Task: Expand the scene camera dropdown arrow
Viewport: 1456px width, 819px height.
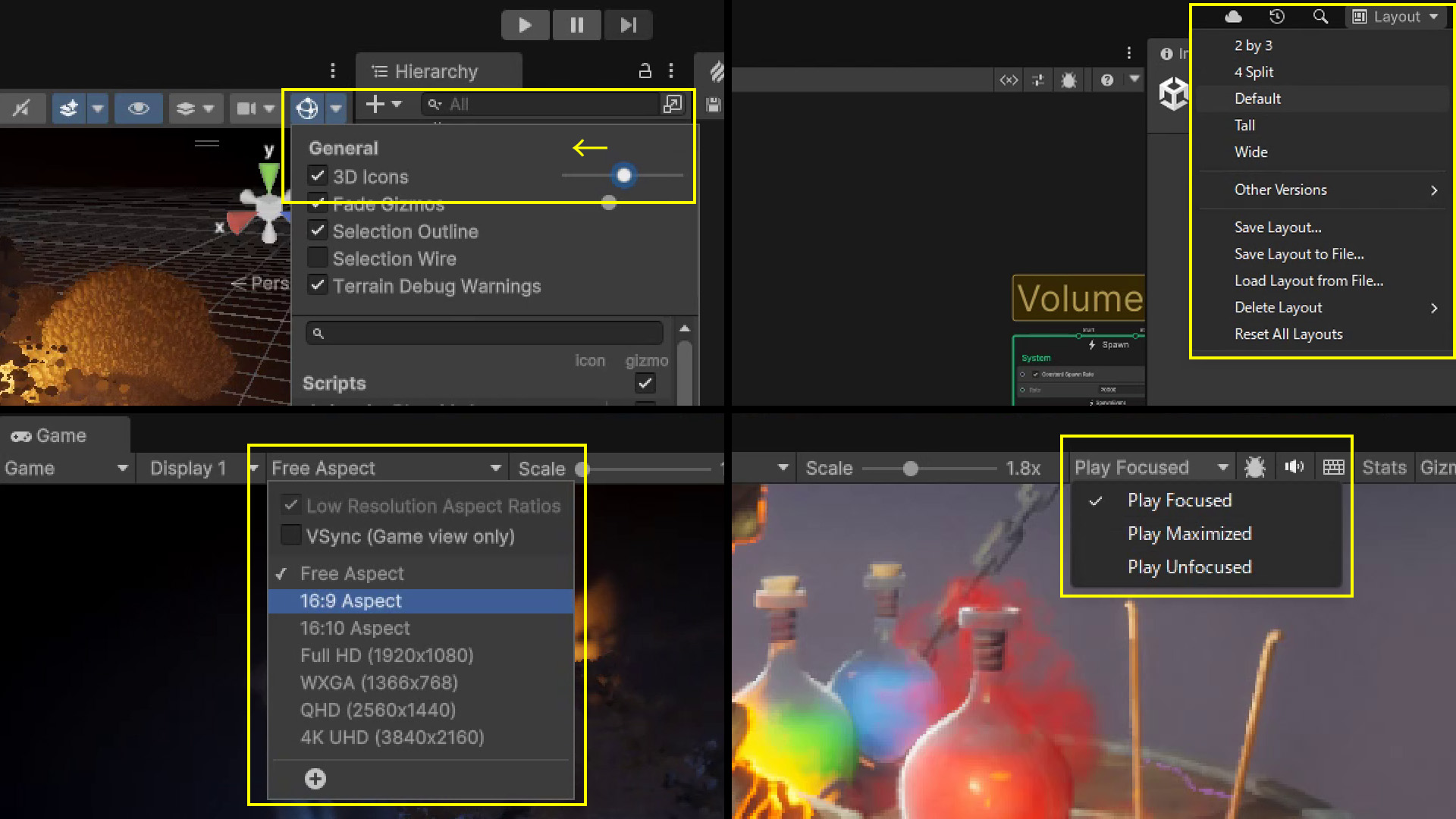Action: pos(268,108)
